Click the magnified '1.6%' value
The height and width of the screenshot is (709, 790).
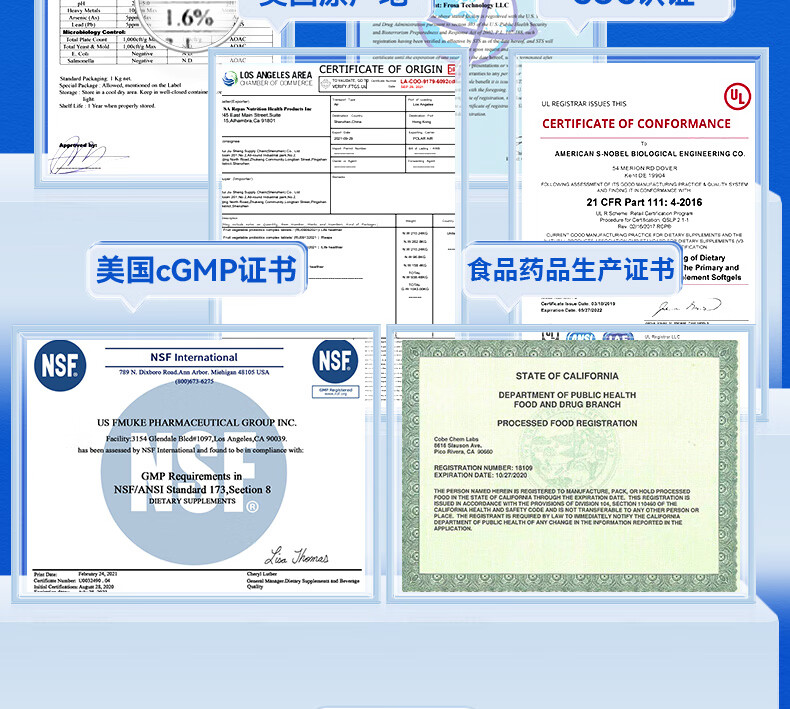click(x=189, y=18)
